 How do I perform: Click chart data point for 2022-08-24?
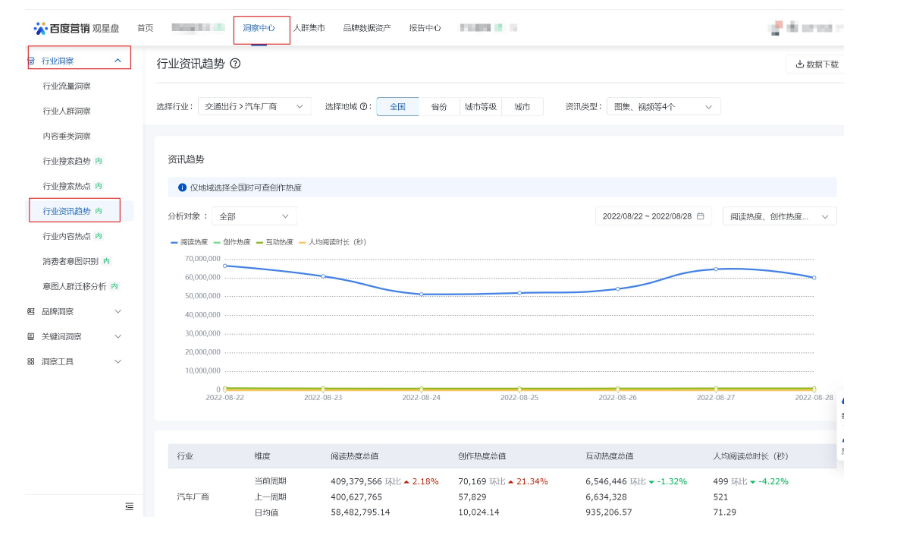point(421,294)
